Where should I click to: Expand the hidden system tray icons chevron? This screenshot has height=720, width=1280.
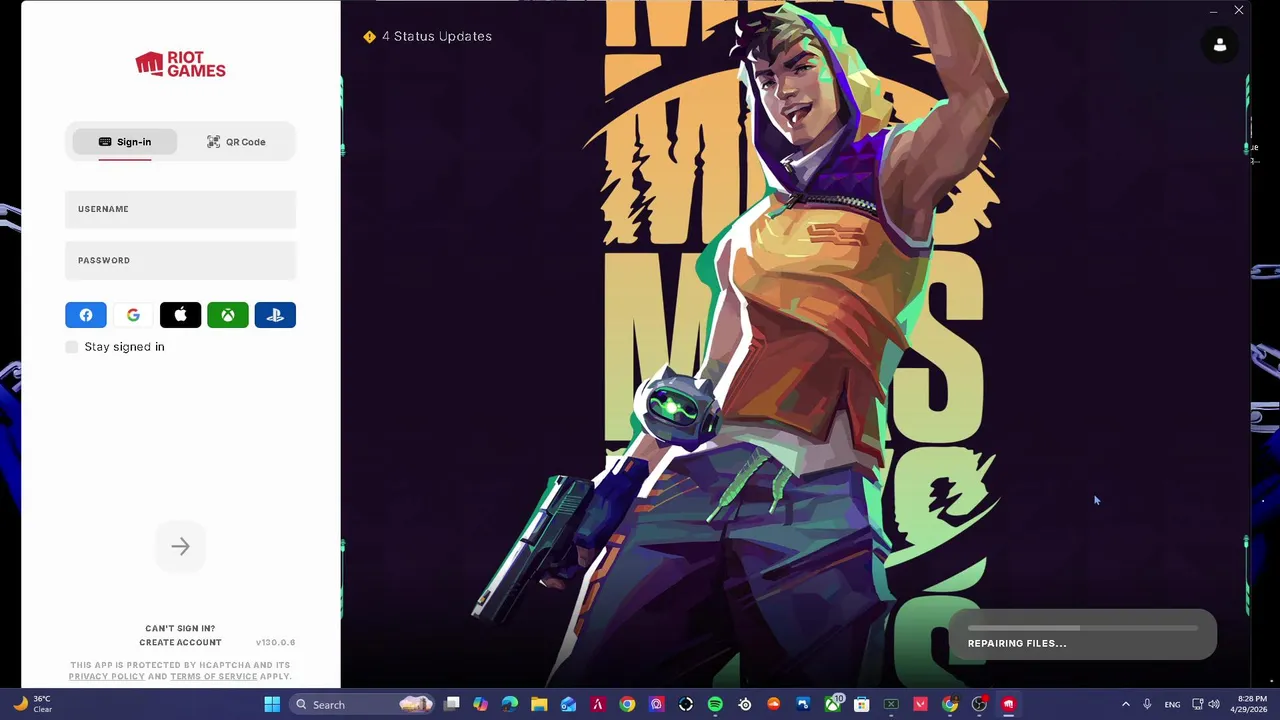click(x=1125, y=704)
